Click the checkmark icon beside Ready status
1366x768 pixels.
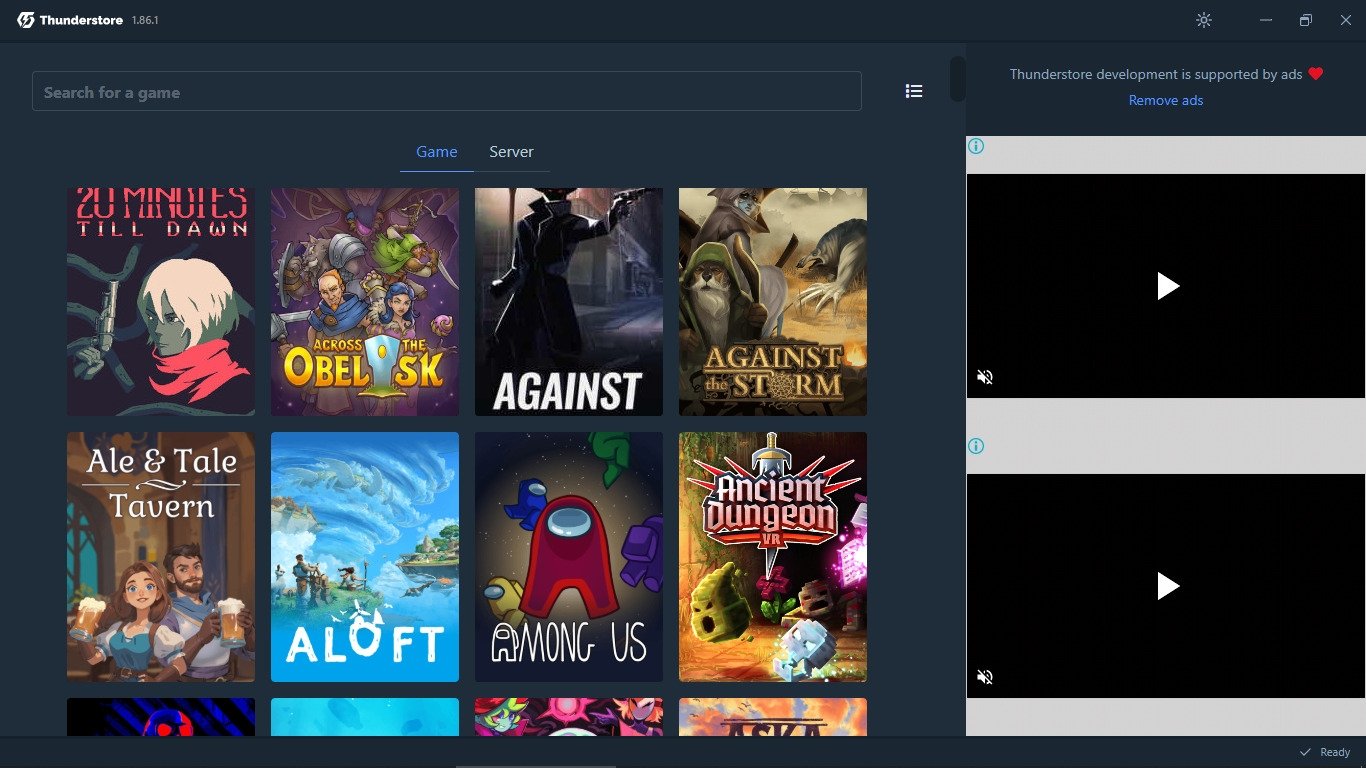(x=1305, y=751)
